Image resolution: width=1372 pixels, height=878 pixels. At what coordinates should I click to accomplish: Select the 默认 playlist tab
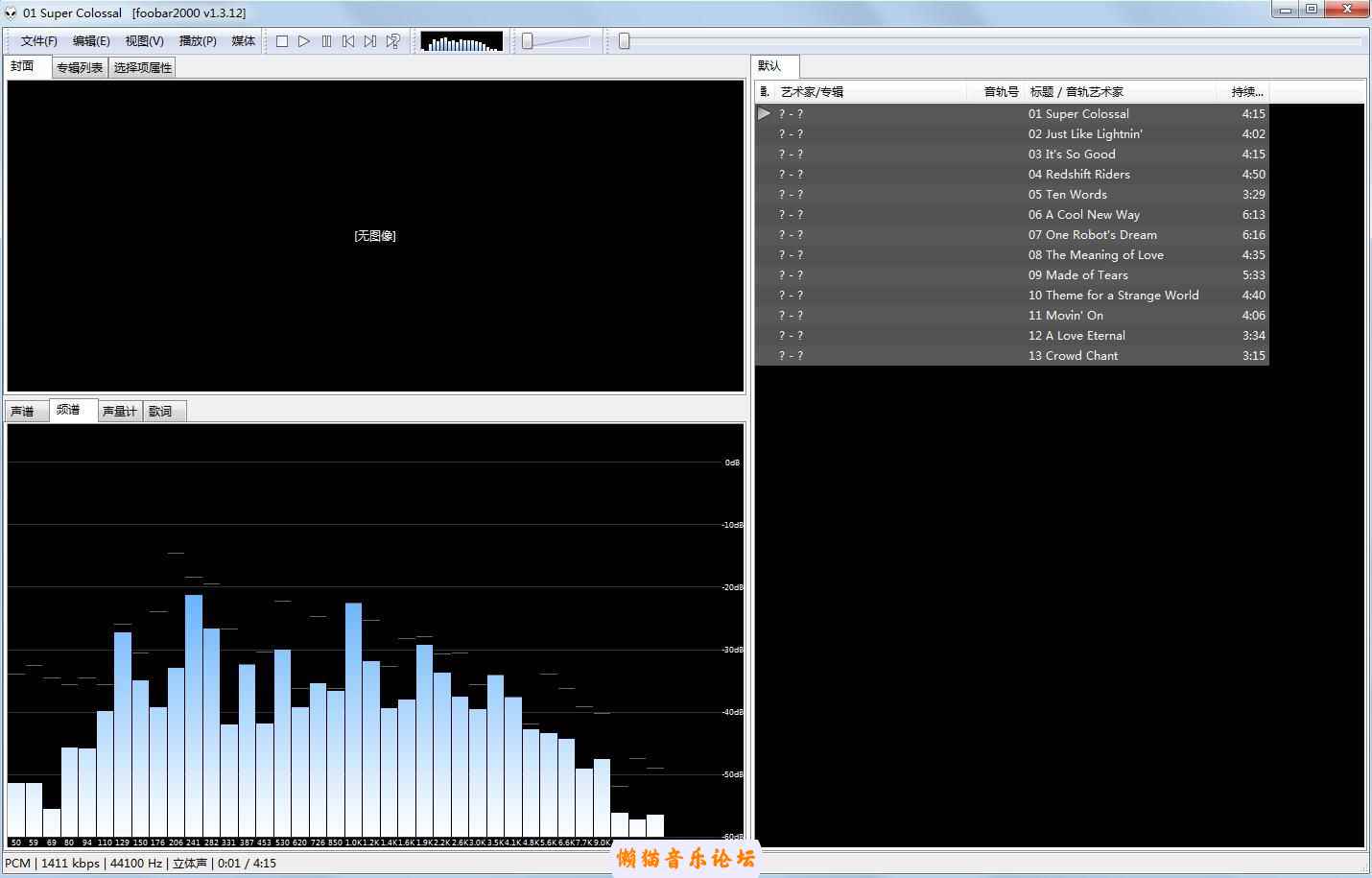point(773,66)
